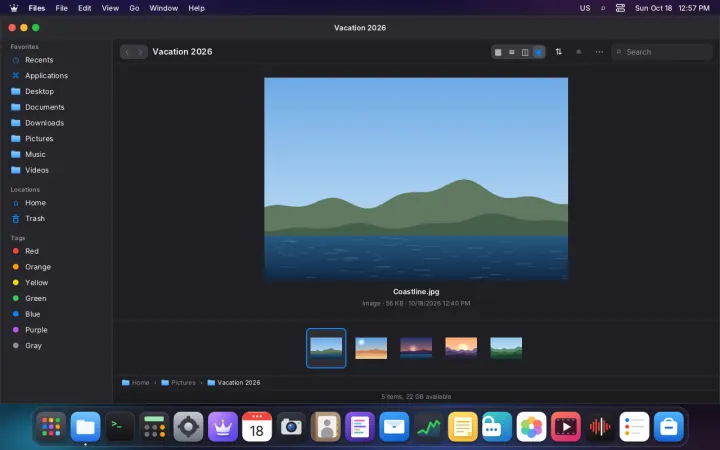Go forward with the right chevron
The width and height of the screenshot is (720, 450).
coord(141,52)
